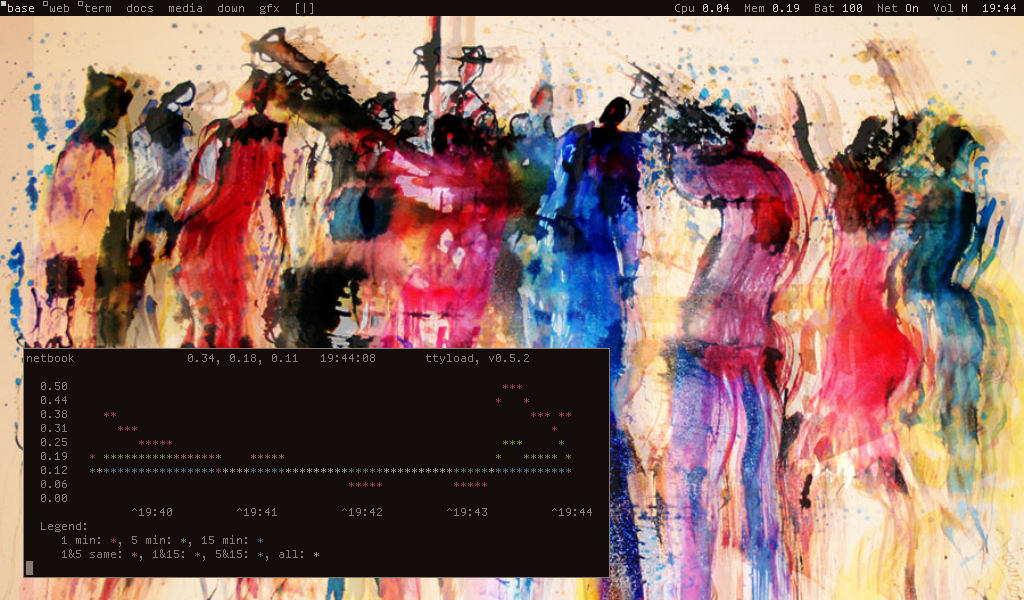Click the ^19:43 time axis marker
The width and height of the screenshot is (1024, 600).
(x=467, y=513)
